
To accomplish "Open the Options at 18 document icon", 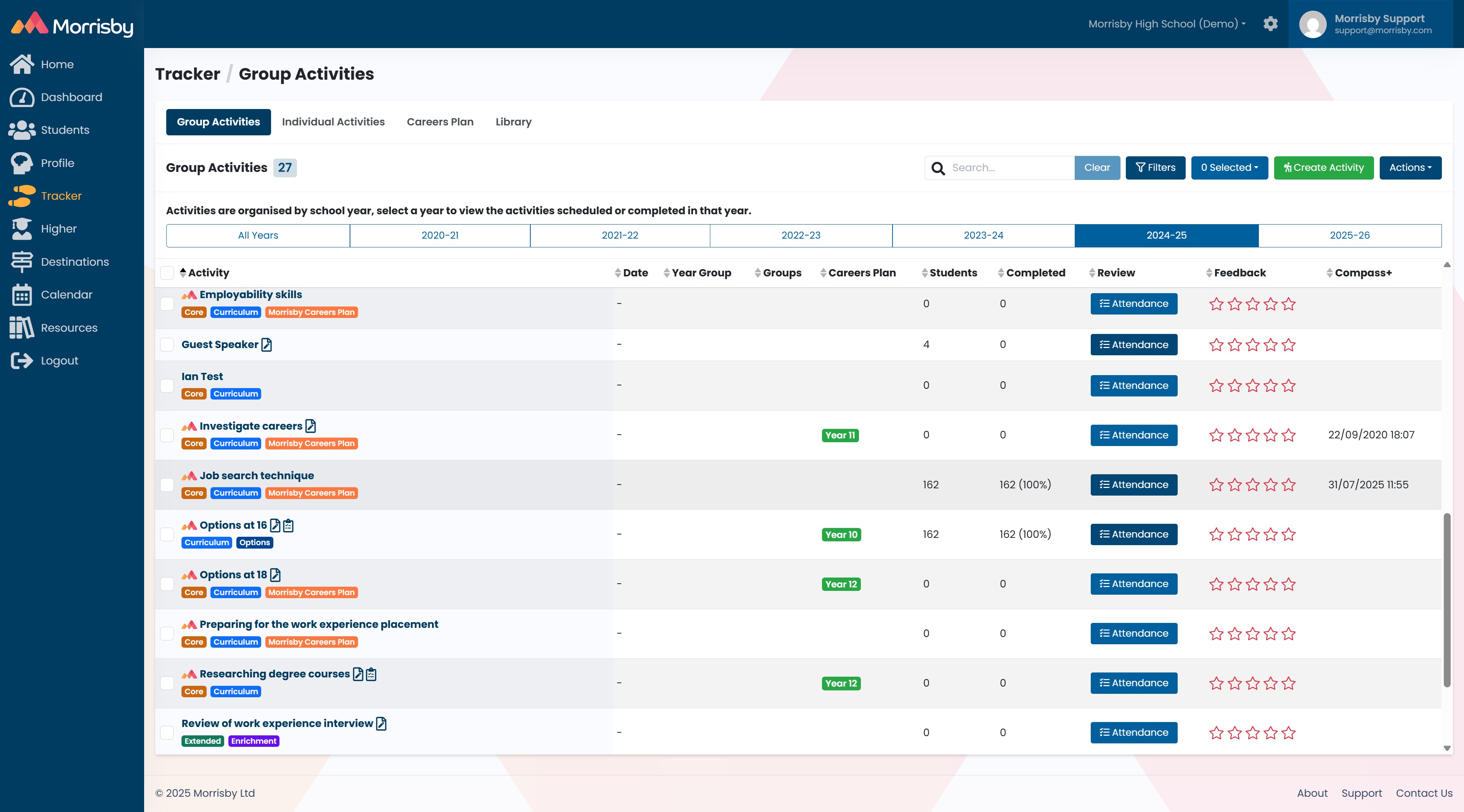I will pos(276,574).
